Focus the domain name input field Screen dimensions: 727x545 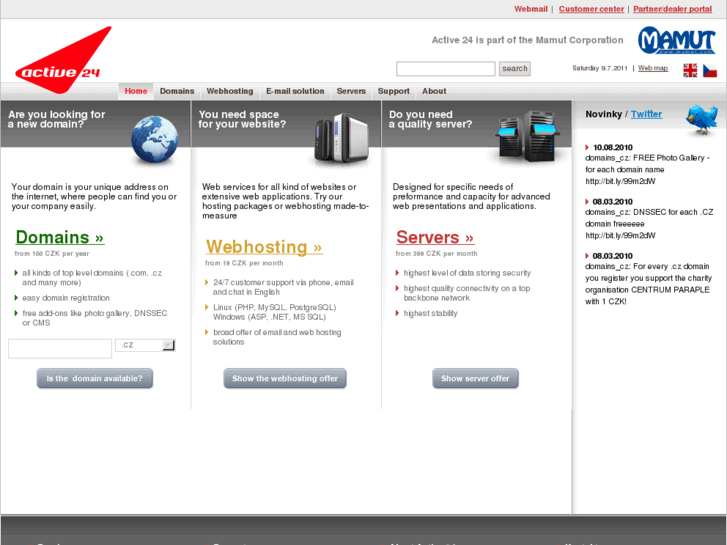(x=60, y=348)
